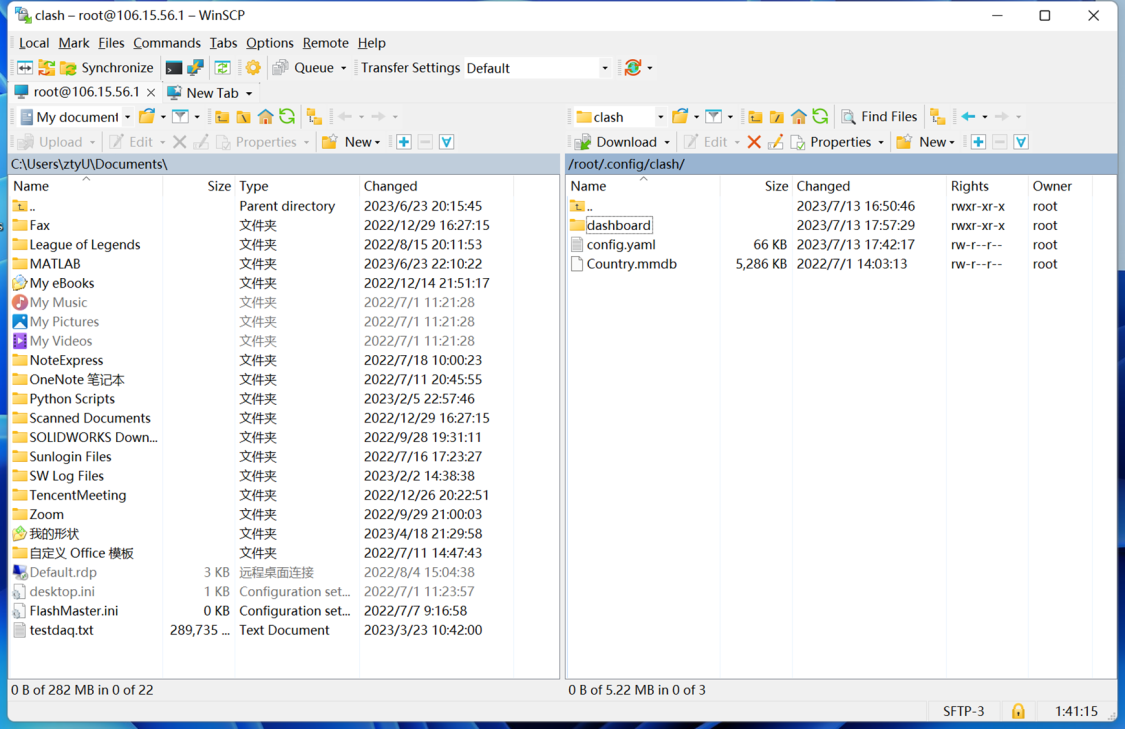Click the remote Rename pencil icon
The image size is (1125, 729).
pyautogui.click(x=776, y=142)
